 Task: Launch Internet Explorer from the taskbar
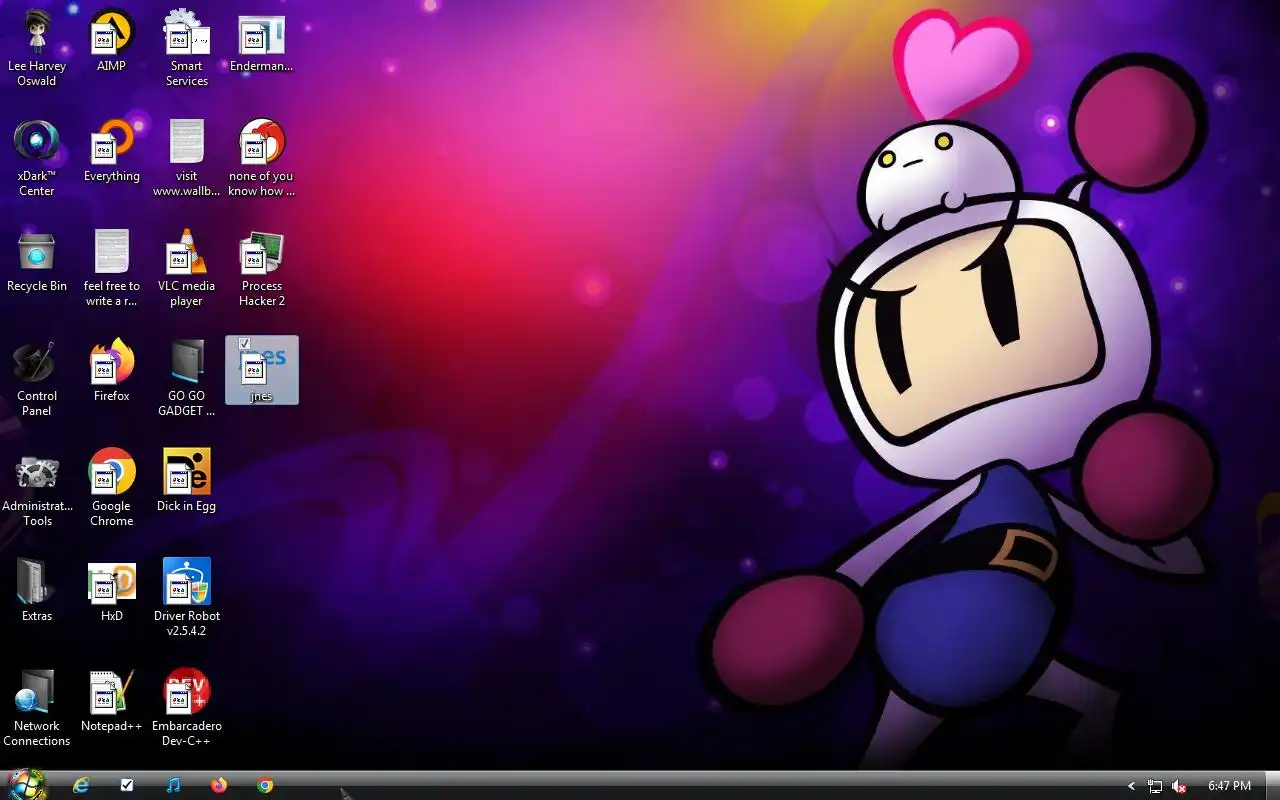click(81, 785)
